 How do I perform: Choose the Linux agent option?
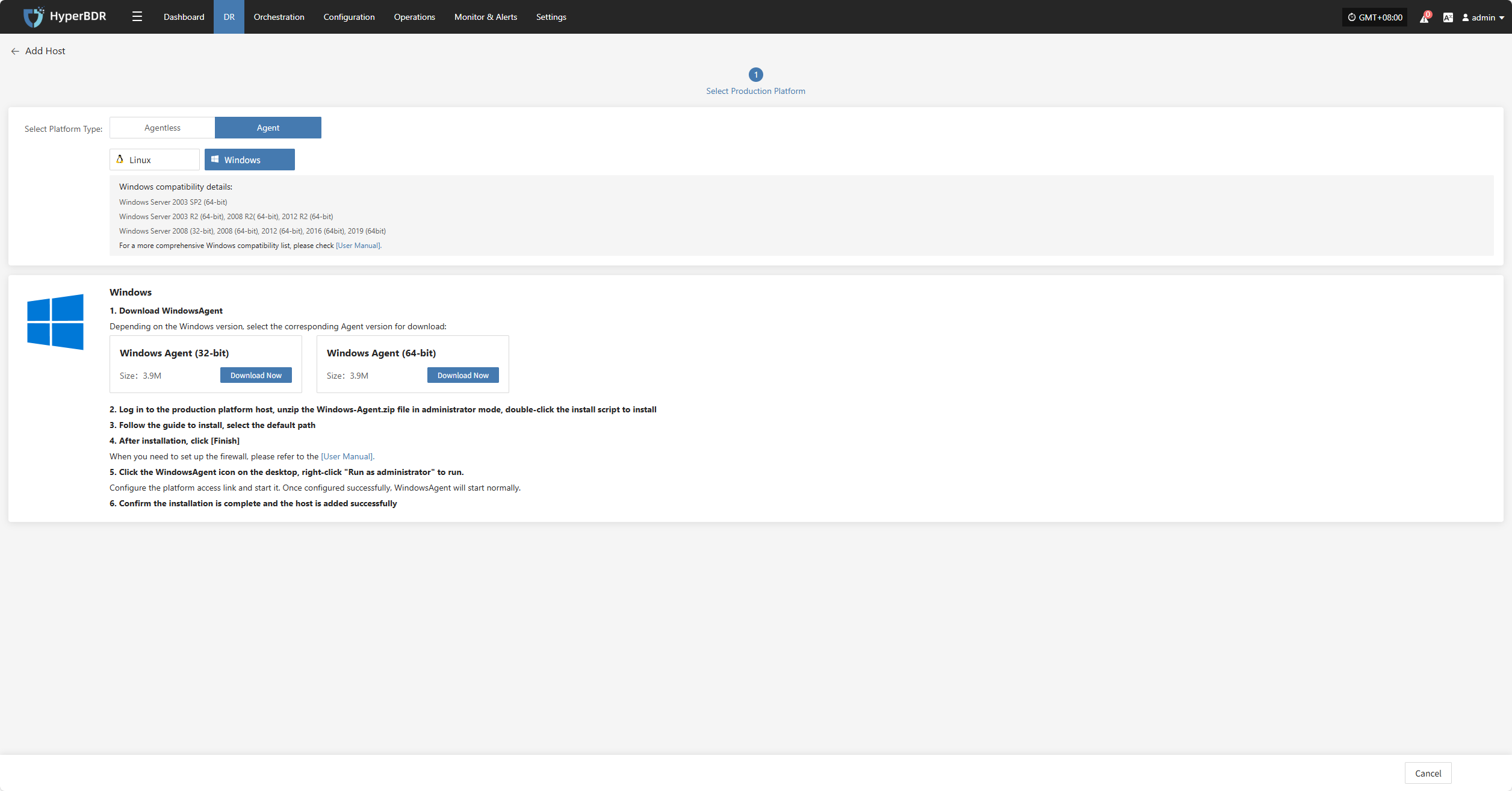pyautogui.click(x=154, y=160)
